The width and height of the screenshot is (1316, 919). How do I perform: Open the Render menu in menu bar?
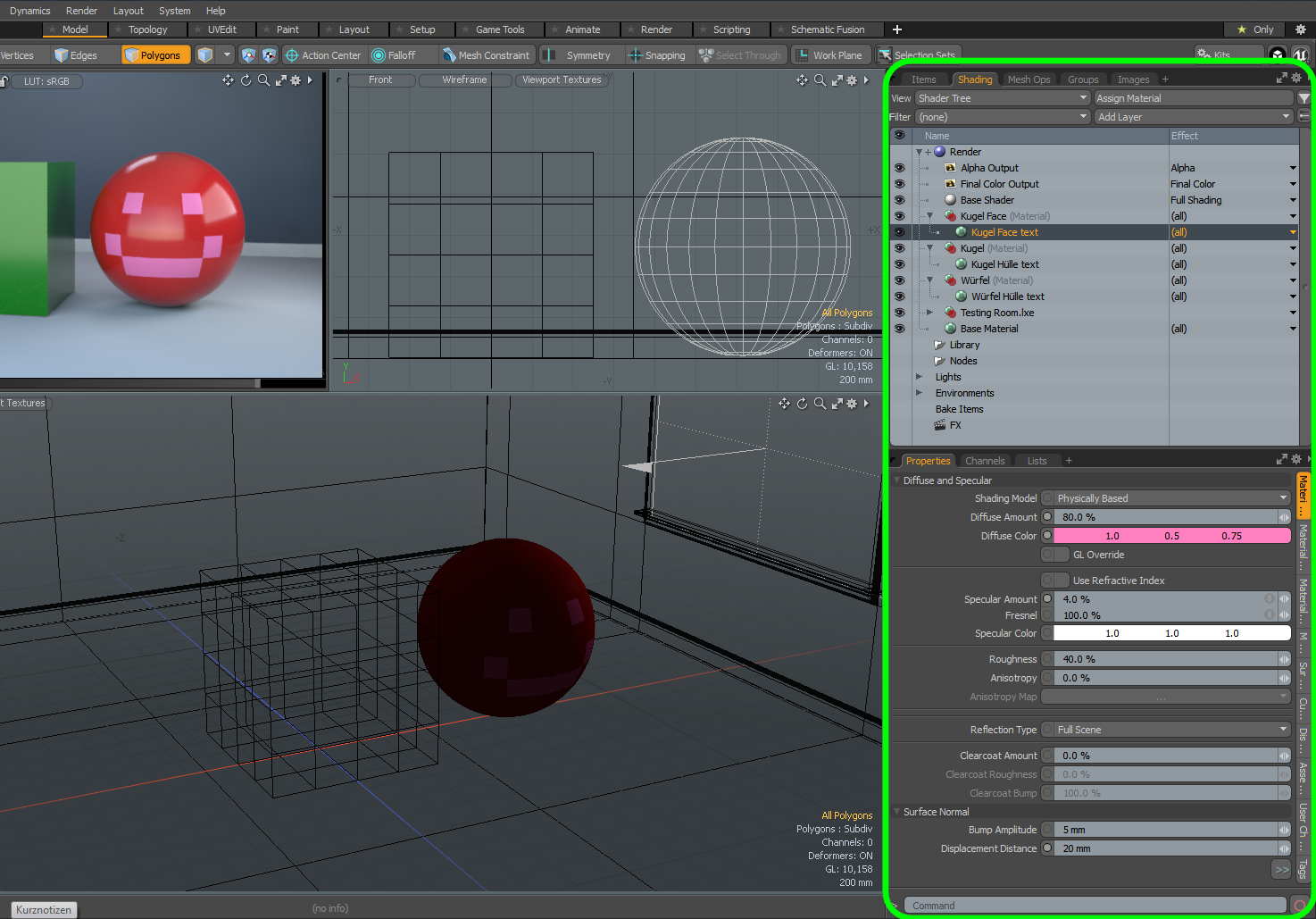coord(81,11)
